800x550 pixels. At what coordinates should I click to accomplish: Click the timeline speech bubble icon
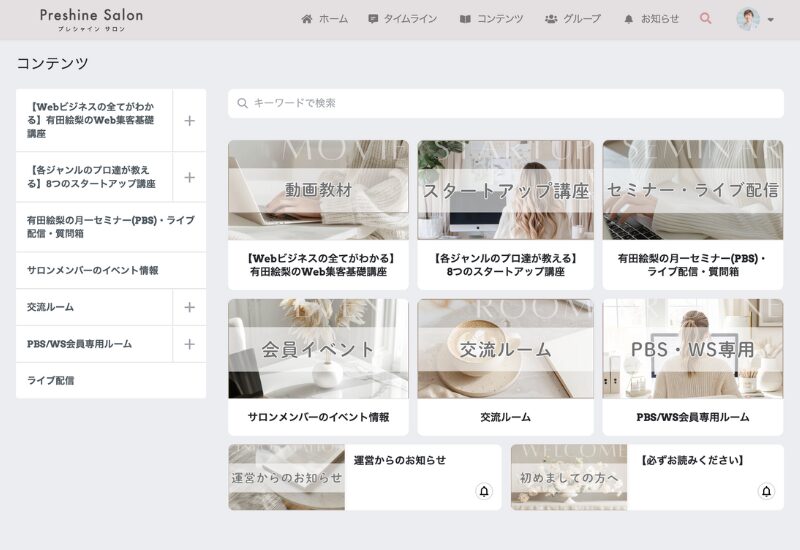373,19
